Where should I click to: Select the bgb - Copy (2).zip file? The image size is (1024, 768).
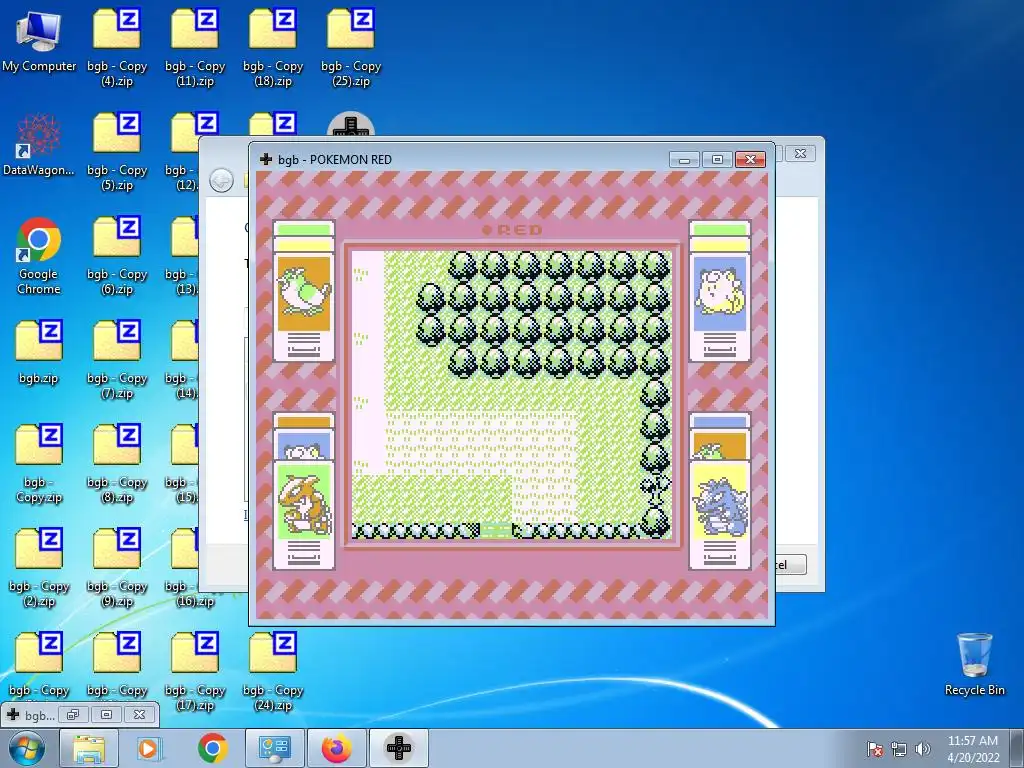click(x=39, y=568)
